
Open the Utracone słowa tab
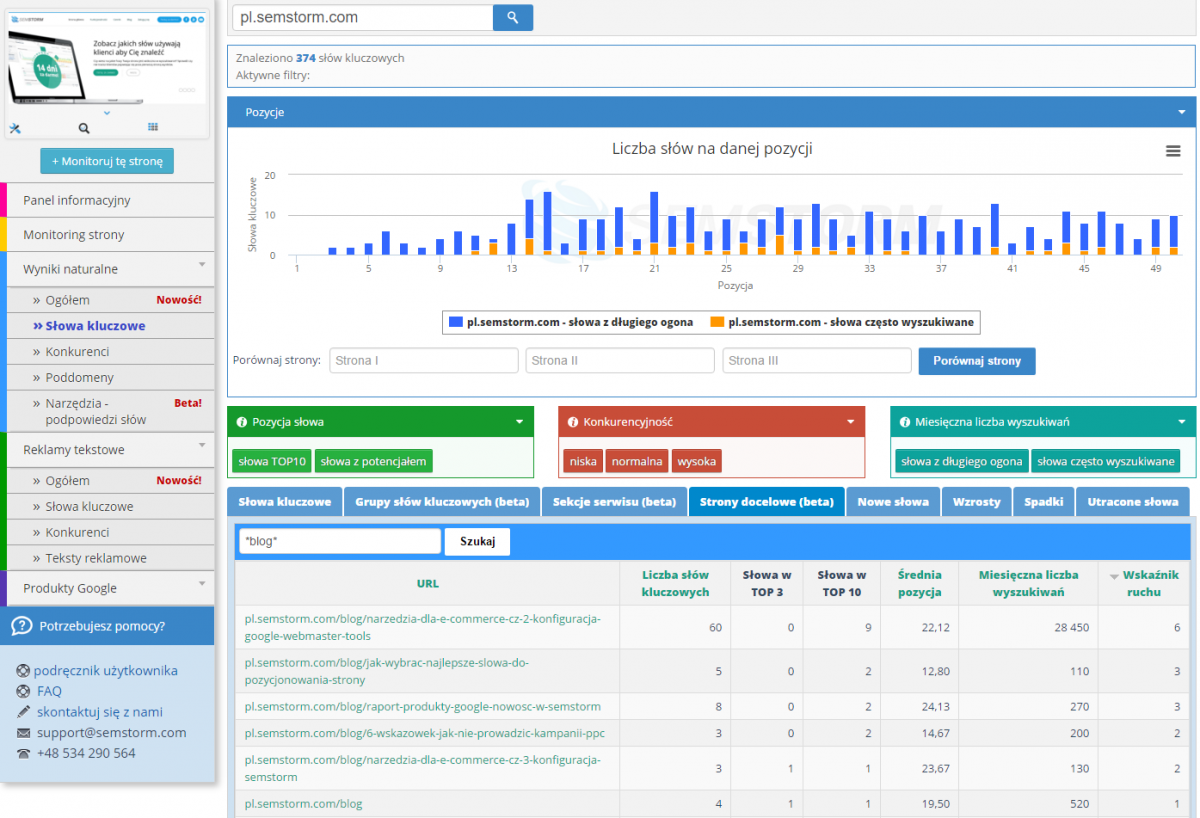(1133, 502)
